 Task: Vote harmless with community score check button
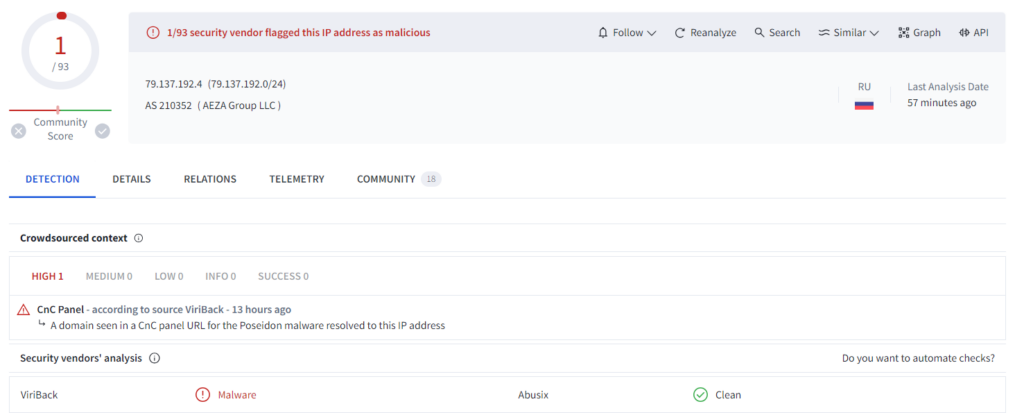tap(102, 130)
